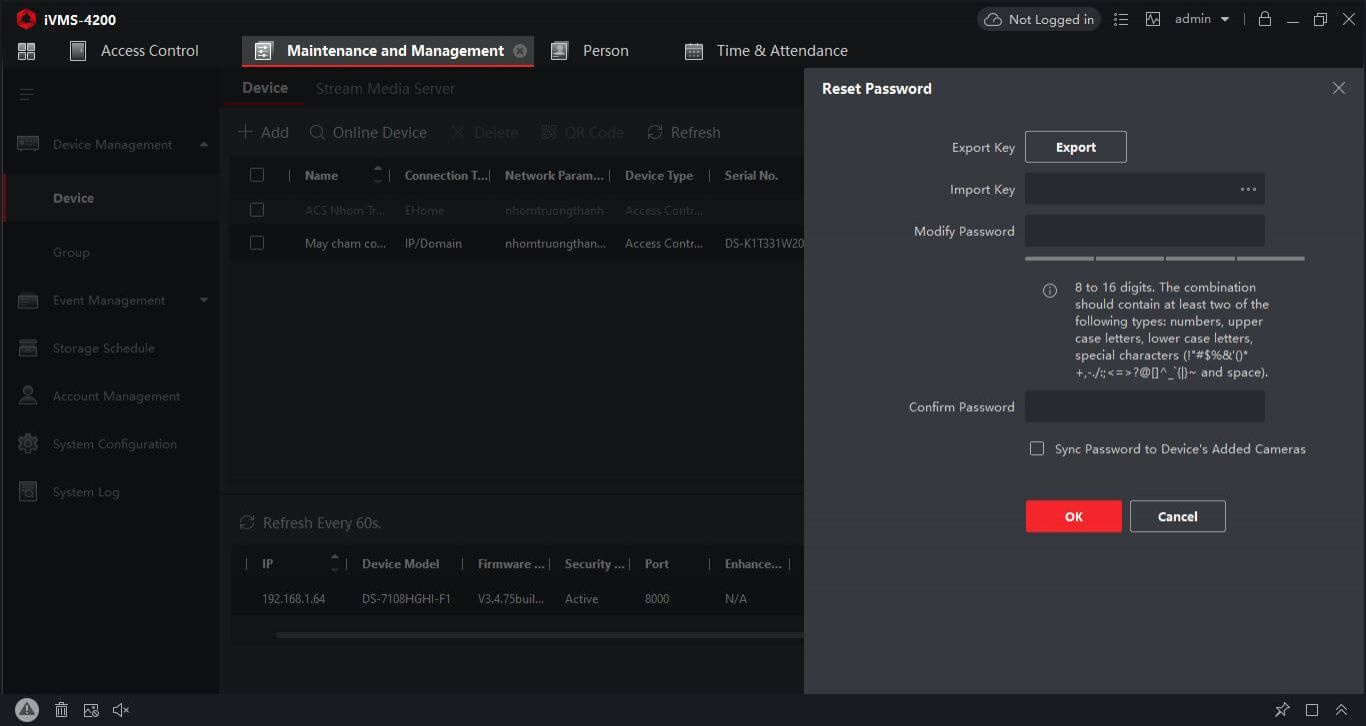Collapse Device Management section arrow
The height and width of the screenshot is (726, 1366).
pyautogui.click(x=204, y=145)
